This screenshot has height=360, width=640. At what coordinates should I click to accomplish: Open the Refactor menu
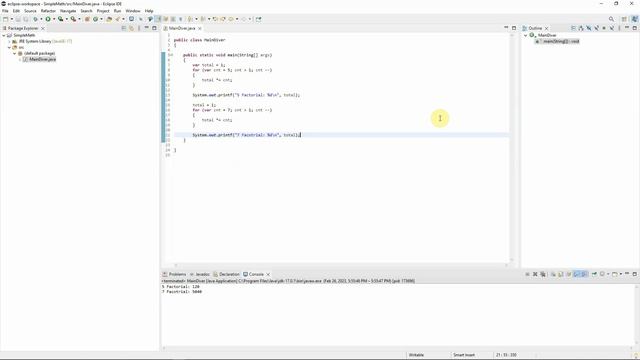click(48, 11)
